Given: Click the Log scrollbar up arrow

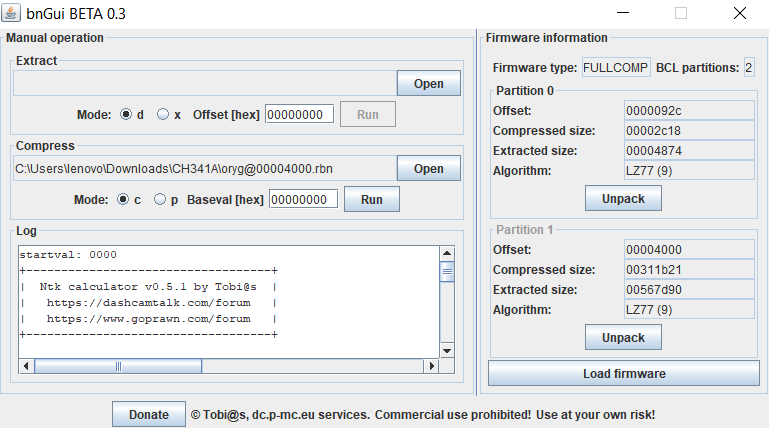Looking at the screenshot, I should pos(447,253).
